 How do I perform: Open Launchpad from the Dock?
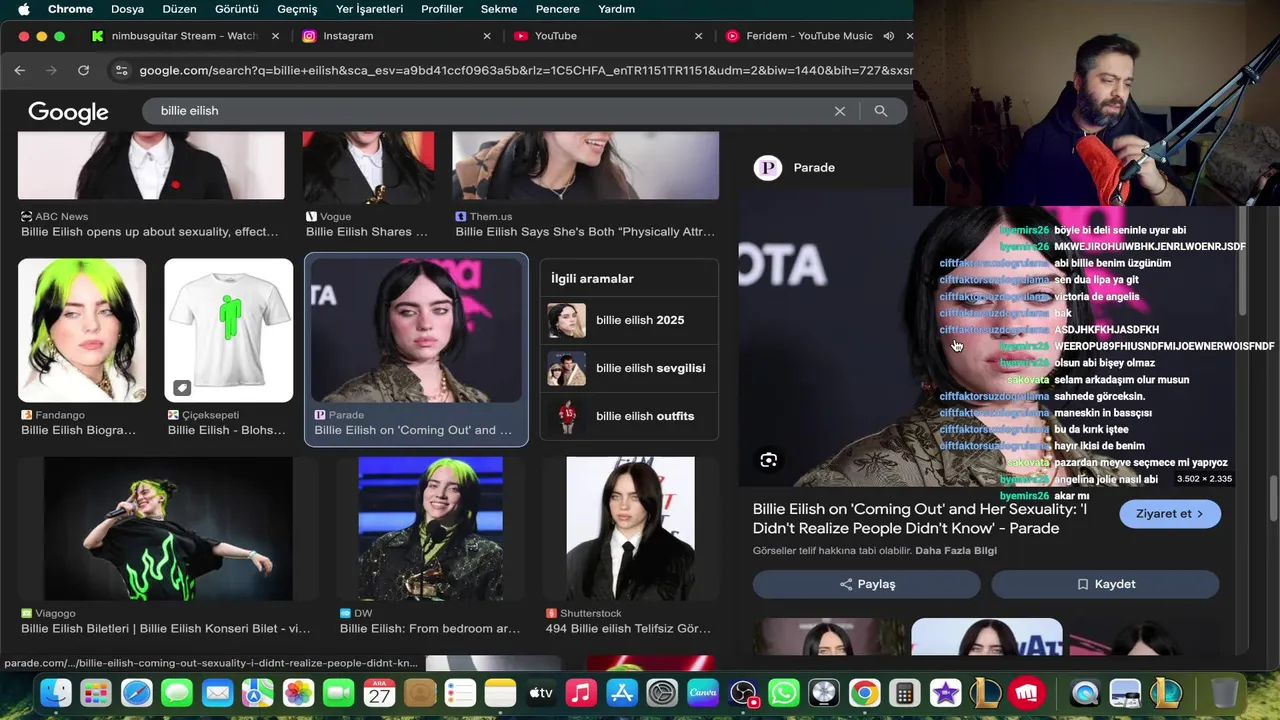click(x=96, y=692)
